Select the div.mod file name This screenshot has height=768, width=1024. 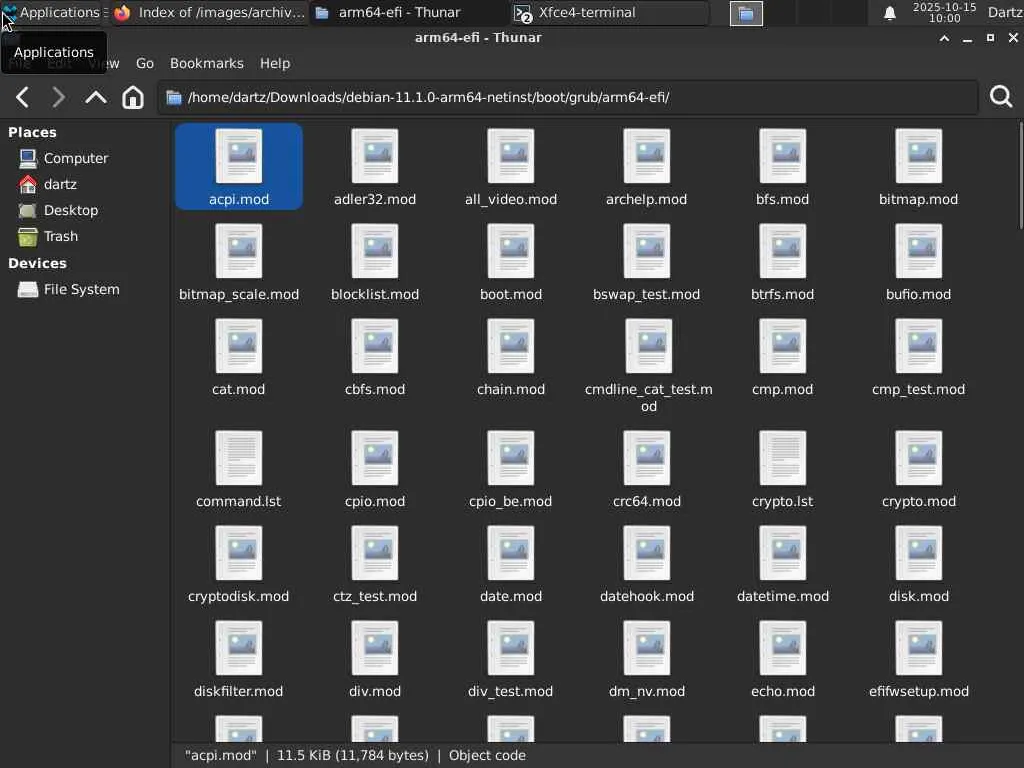point(375,691)
